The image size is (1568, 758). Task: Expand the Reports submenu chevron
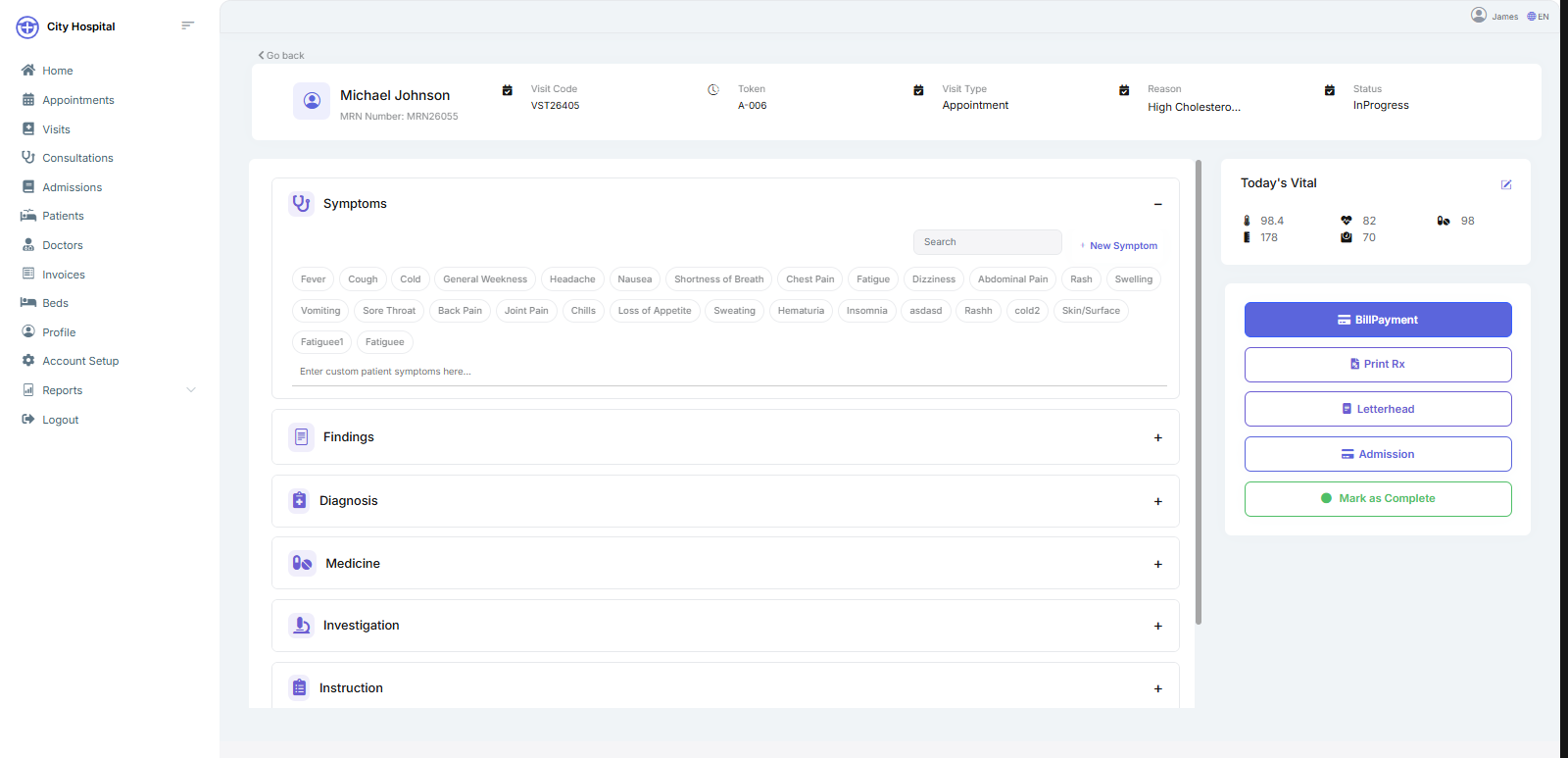coord(191,390)
